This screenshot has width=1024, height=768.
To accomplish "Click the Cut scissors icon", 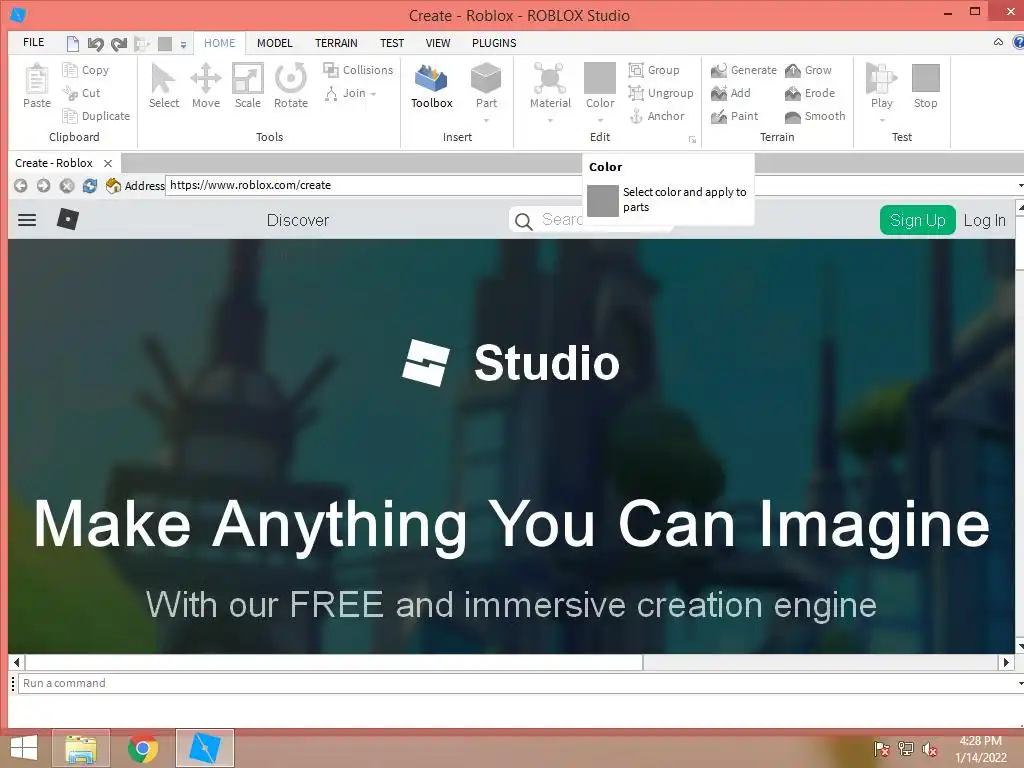I will click(70, 93).
